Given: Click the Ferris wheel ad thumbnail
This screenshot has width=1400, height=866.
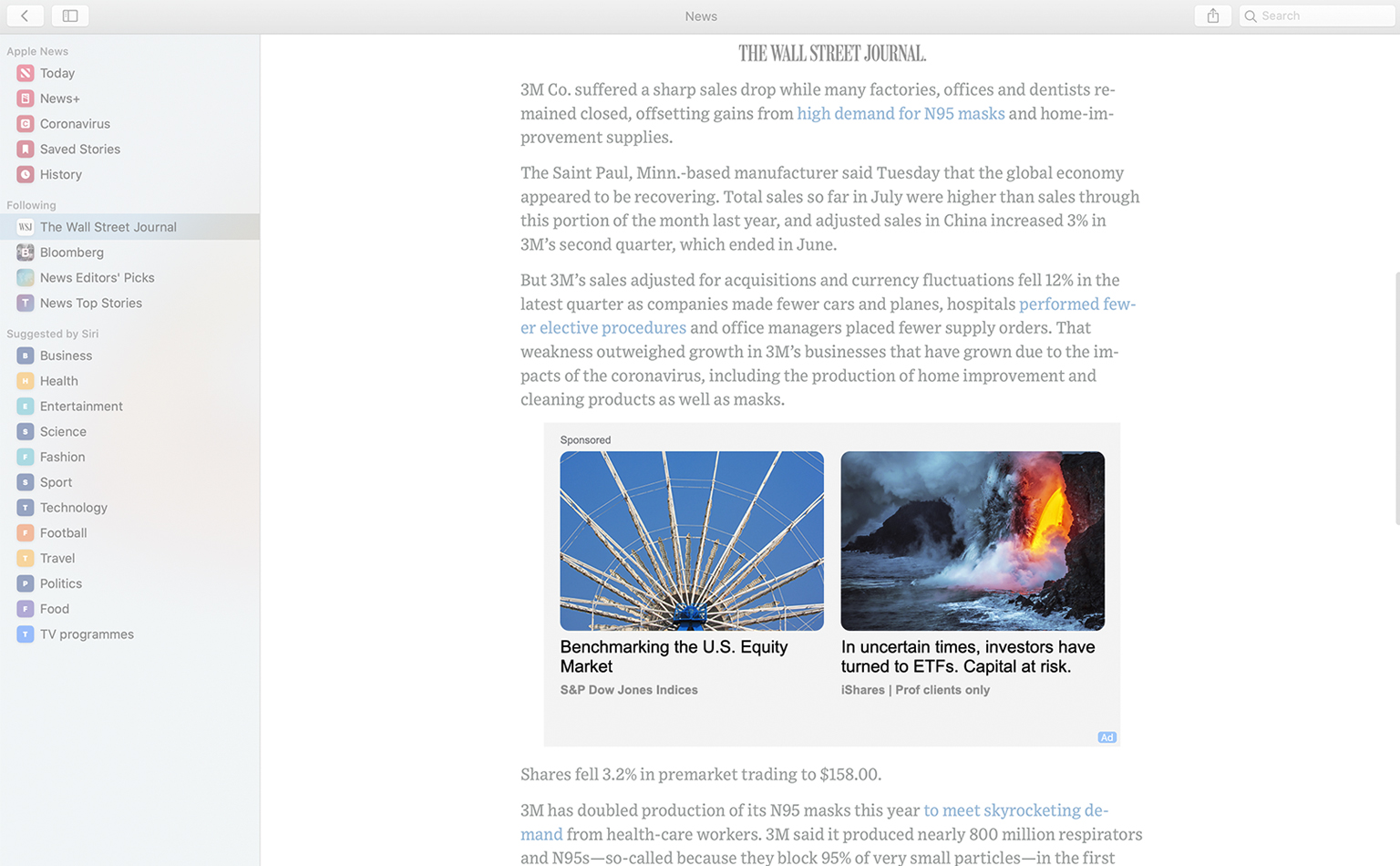Looking at the screenshot, I should pyautogui.click(x=692, y=541).
